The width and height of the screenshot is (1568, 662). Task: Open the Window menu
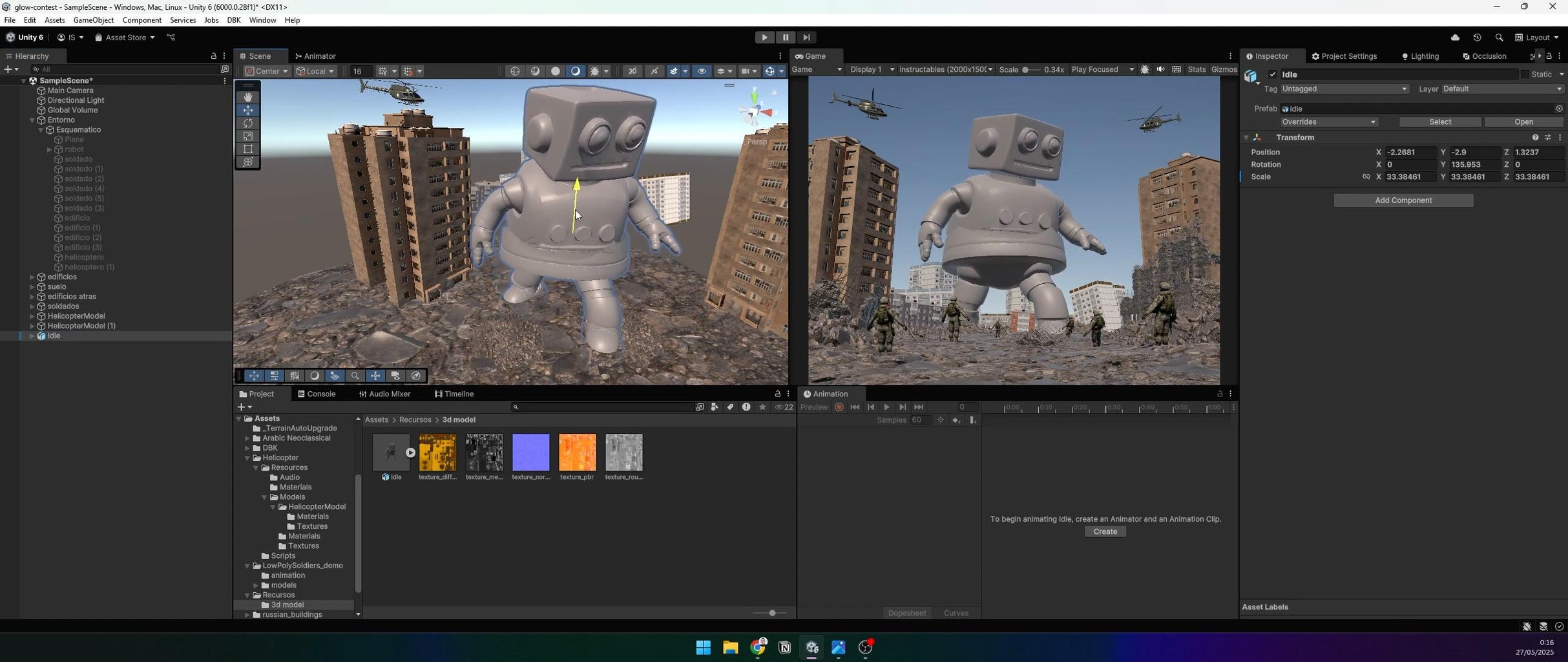[x=262, y=20]
